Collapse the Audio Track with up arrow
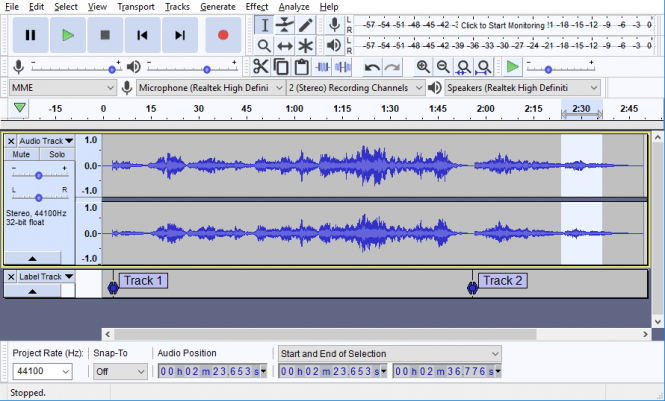 pyautogui.click(x=32, y=258)
